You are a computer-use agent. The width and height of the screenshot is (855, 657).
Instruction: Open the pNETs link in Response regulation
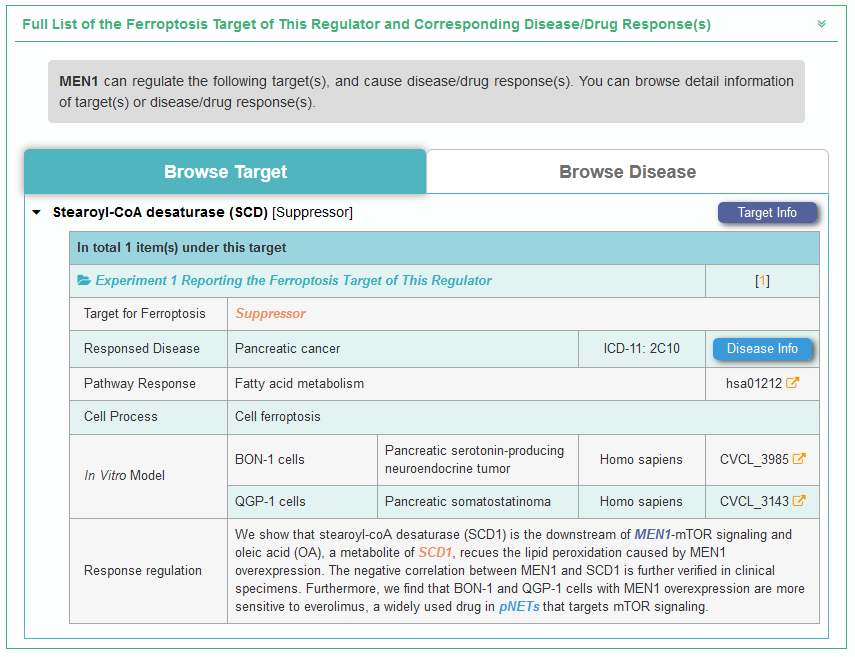pyautogui.click(x=520, y=607)
